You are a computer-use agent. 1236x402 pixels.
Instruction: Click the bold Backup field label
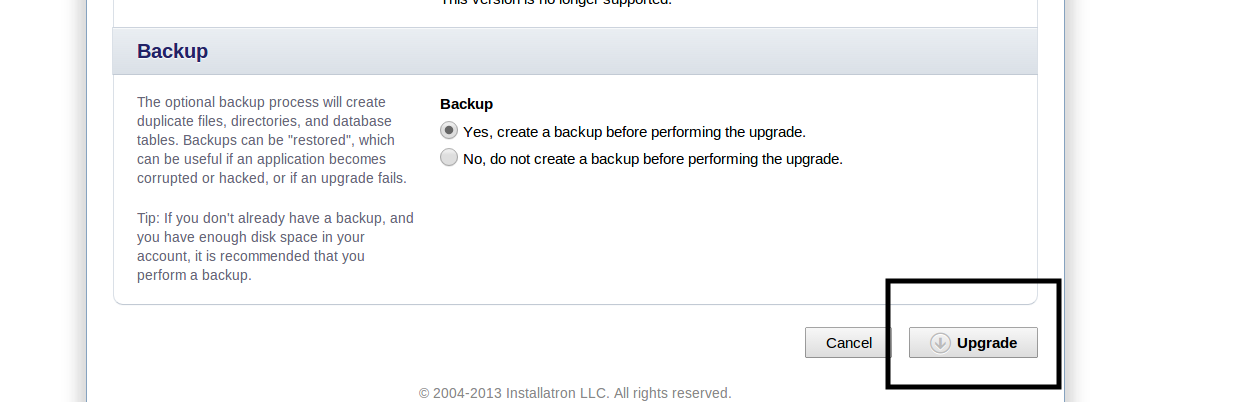coord(466,104)
